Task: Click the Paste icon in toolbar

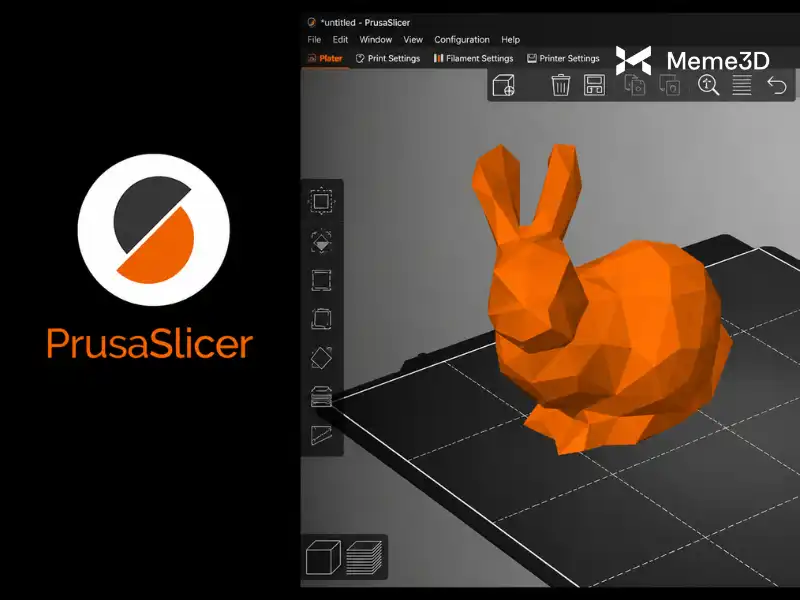Action: tap(669, 85)
